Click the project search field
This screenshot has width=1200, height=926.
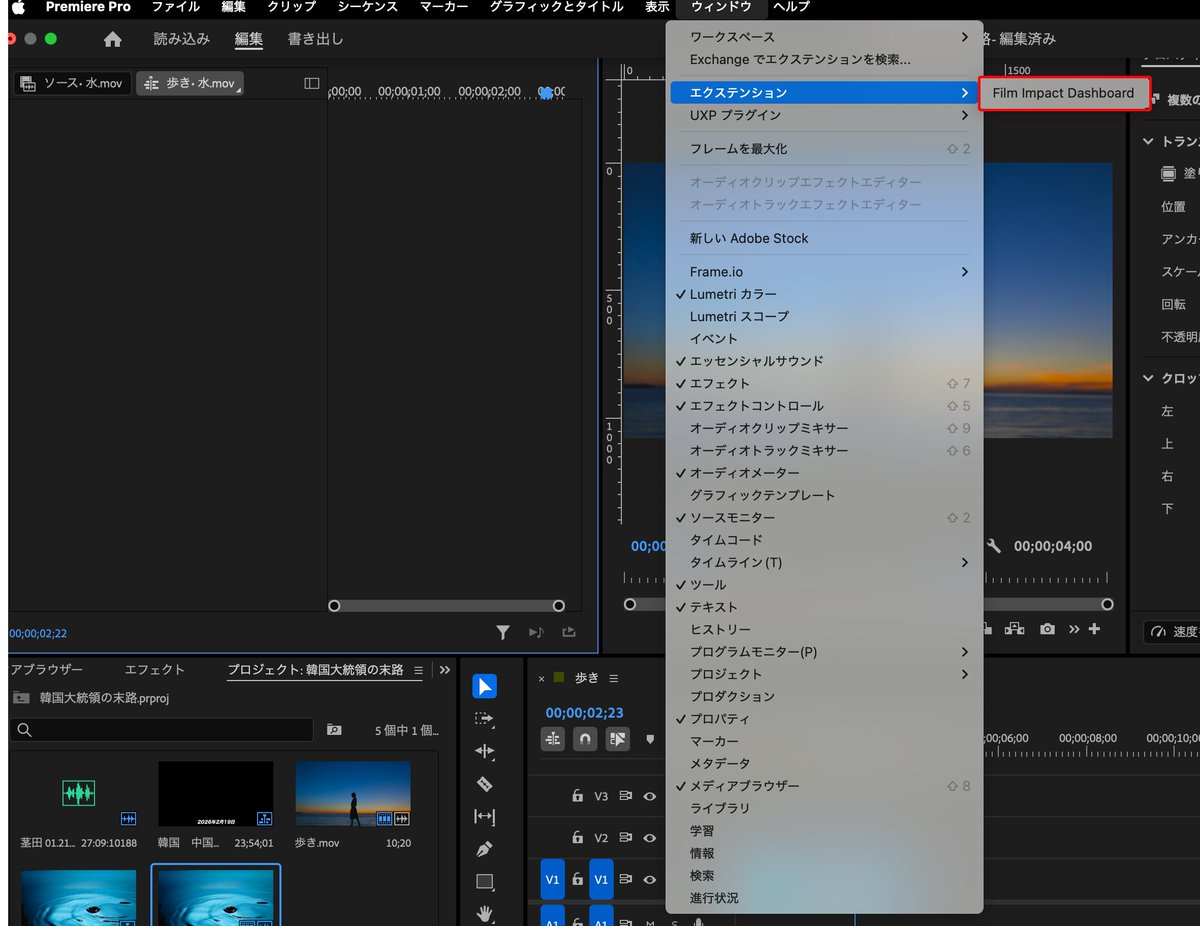coord(162,730)
